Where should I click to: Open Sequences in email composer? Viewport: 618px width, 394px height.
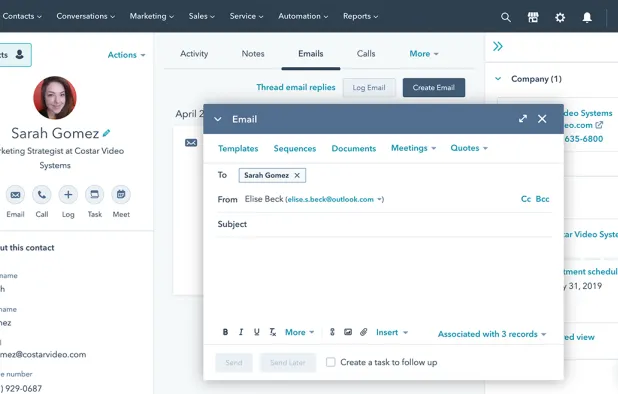295,149
